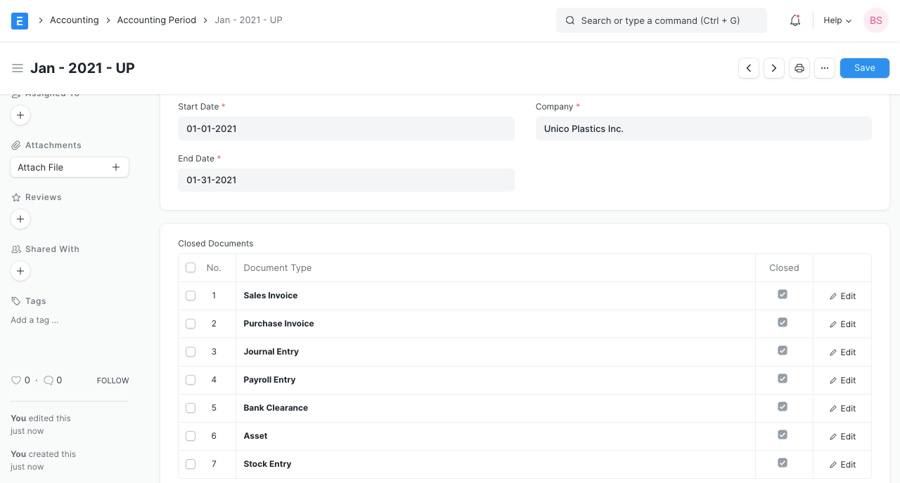The image size is (900, 483).
Task: Open the three-dots more options menu
Action: point(824,68)
